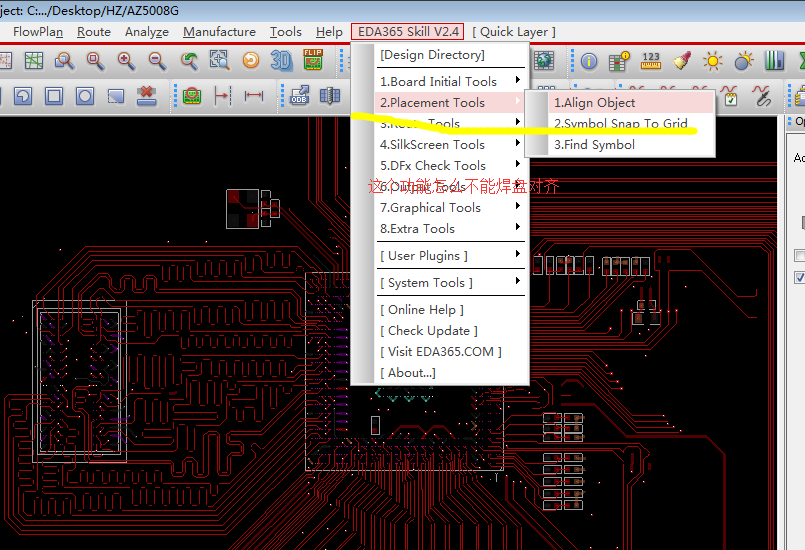Open the Tools menu

point(286,32)
